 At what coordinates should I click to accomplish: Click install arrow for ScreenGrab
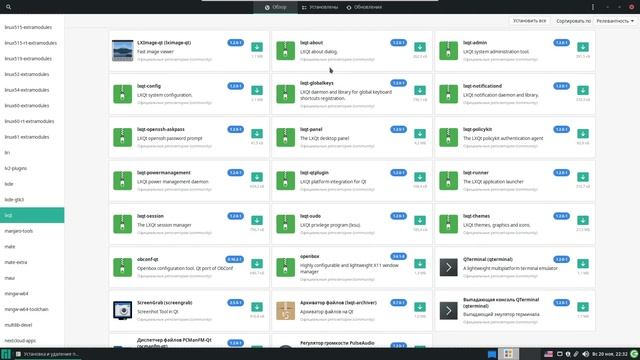click(257, 307)
